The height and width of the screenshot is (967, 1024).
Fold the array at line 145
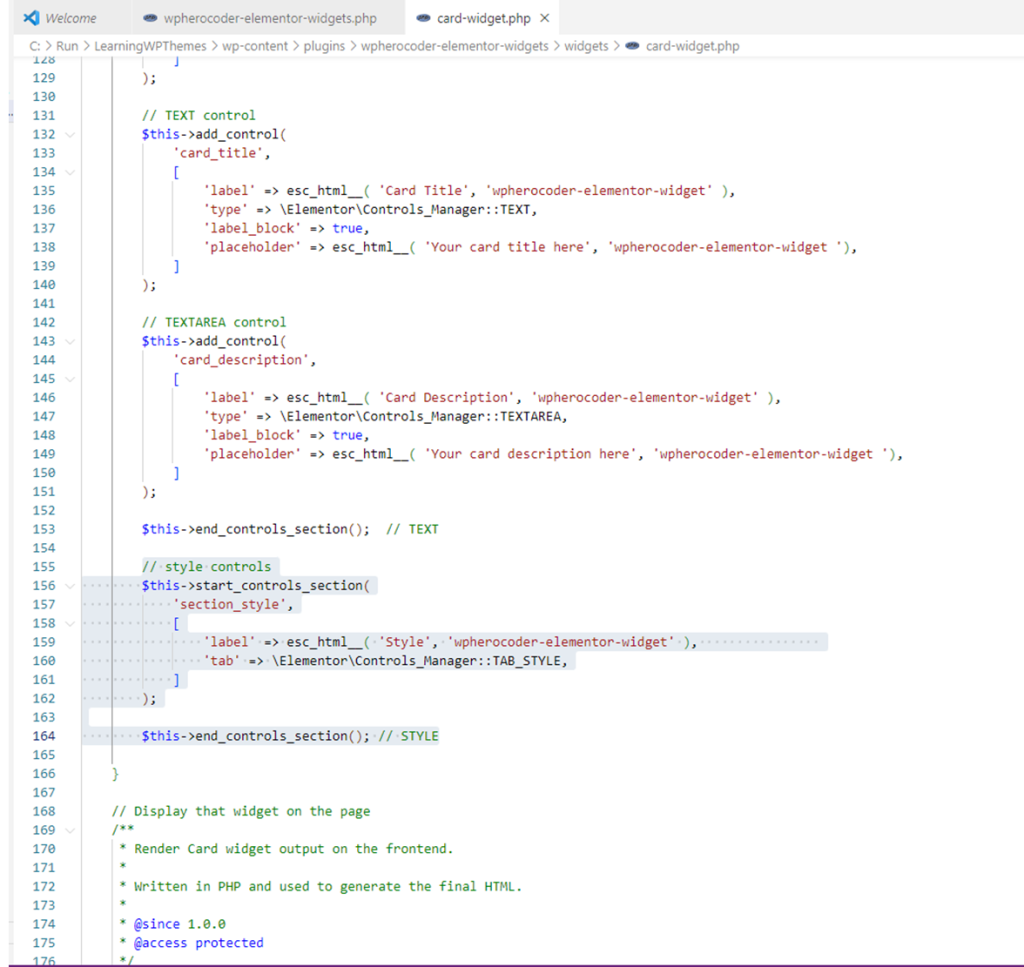click(70, 379)
